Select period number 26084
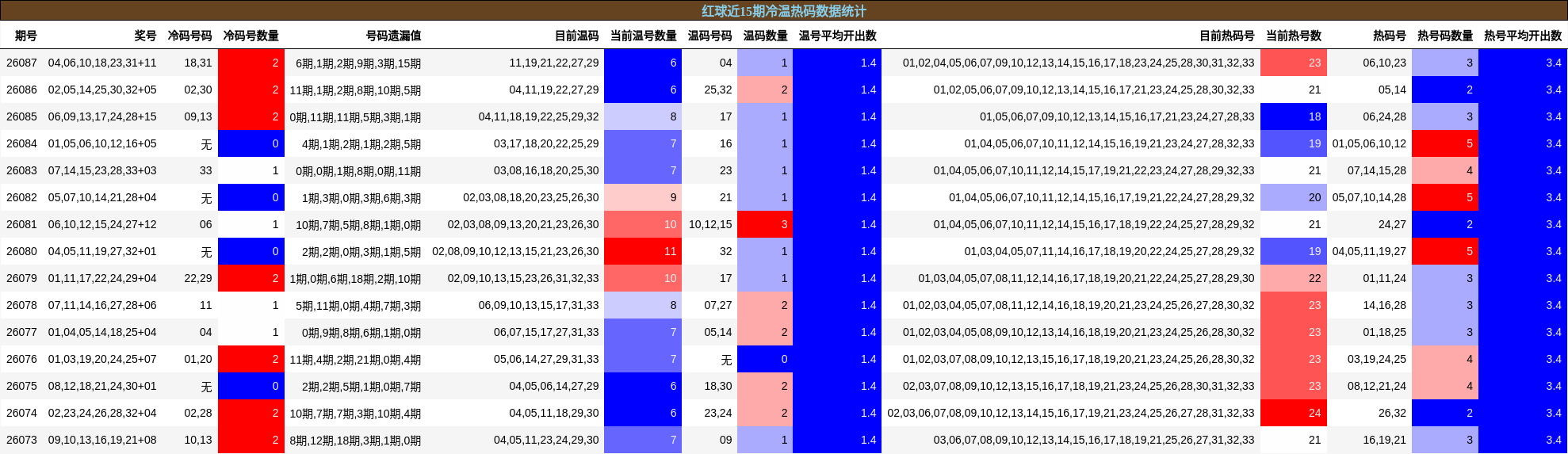The image size is (1568, 454). pos(21,143)
